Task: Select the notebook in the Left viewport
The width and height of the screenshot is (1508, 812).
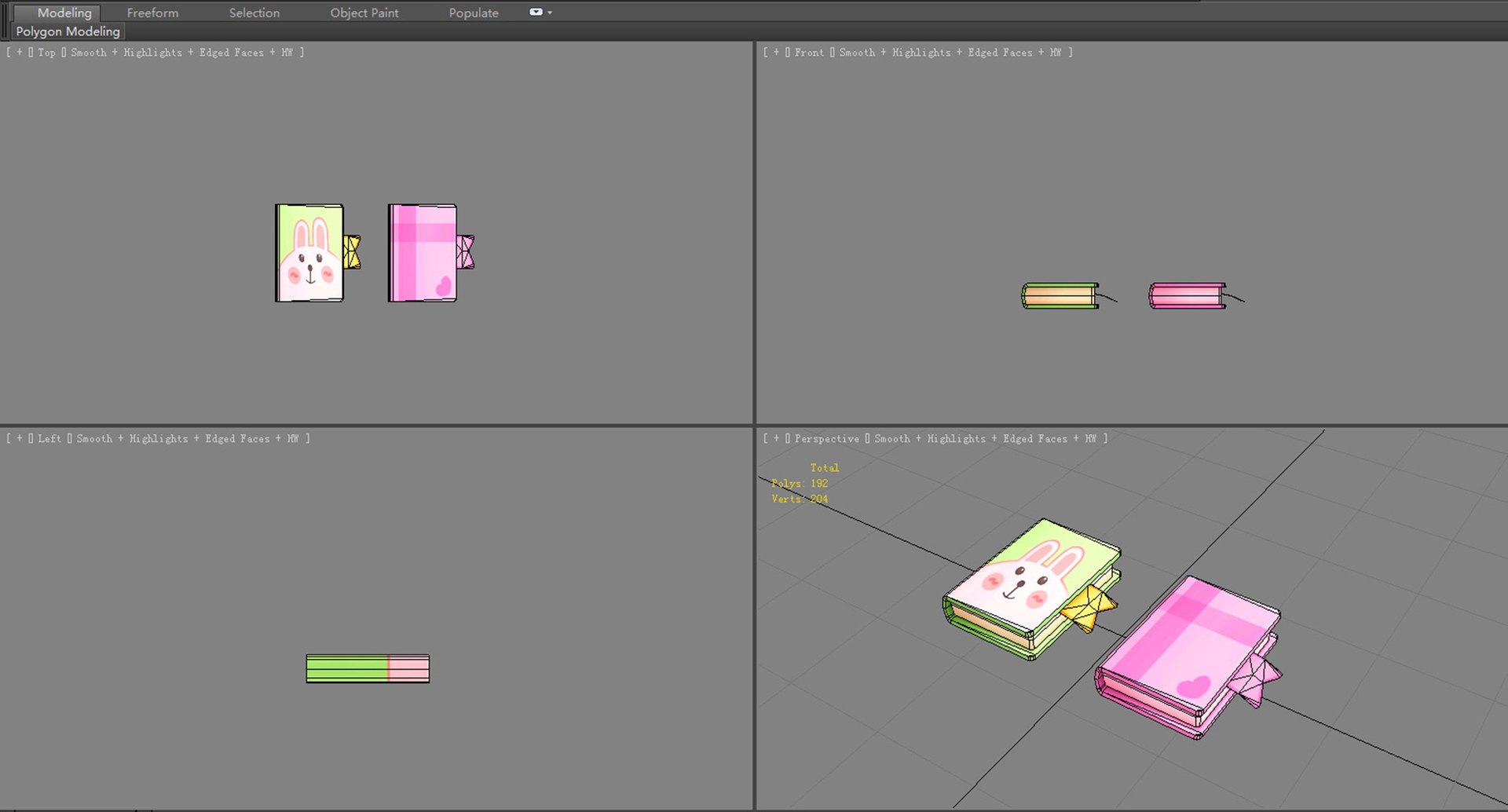Action: click(368, 668)
